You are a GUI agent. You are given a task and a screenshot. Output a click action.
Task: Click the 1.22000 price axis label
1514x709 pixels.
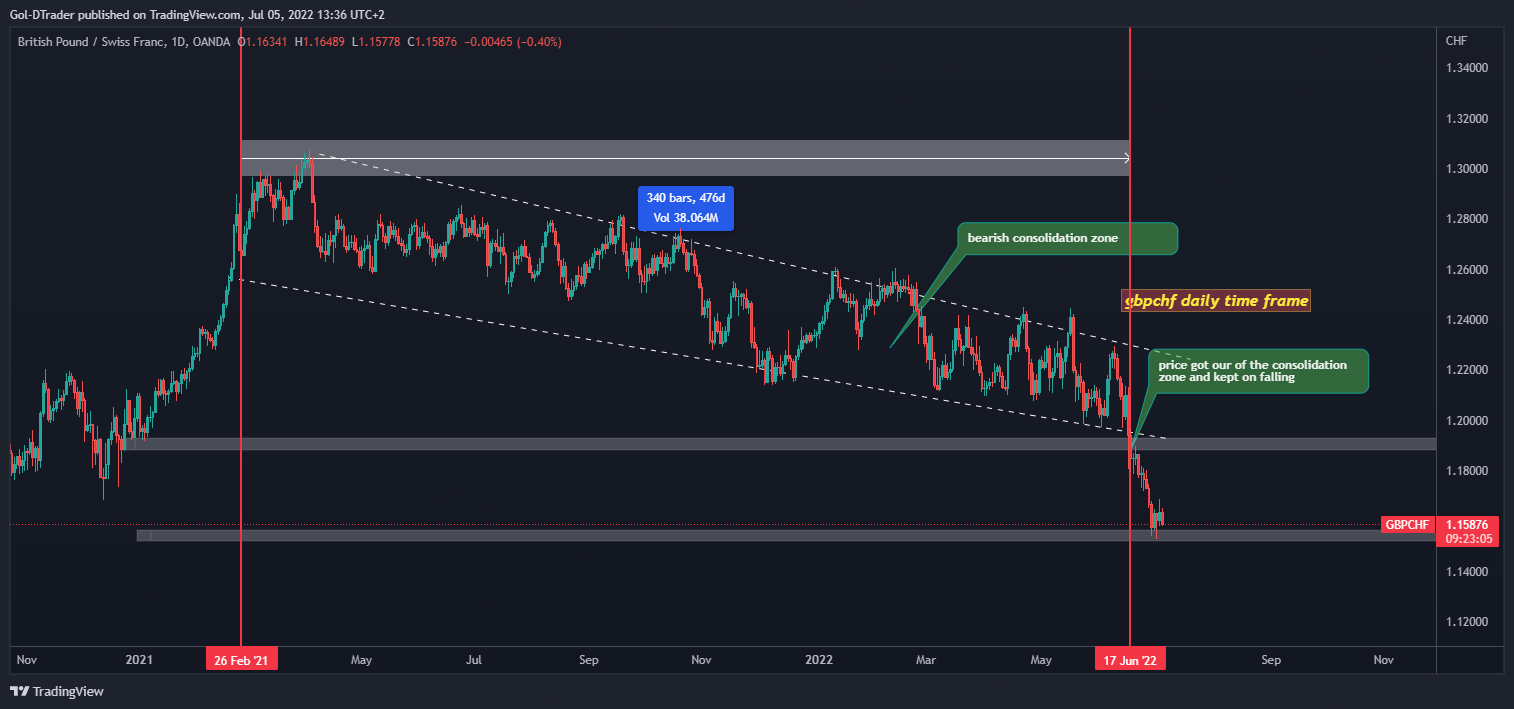[1469, 370]
